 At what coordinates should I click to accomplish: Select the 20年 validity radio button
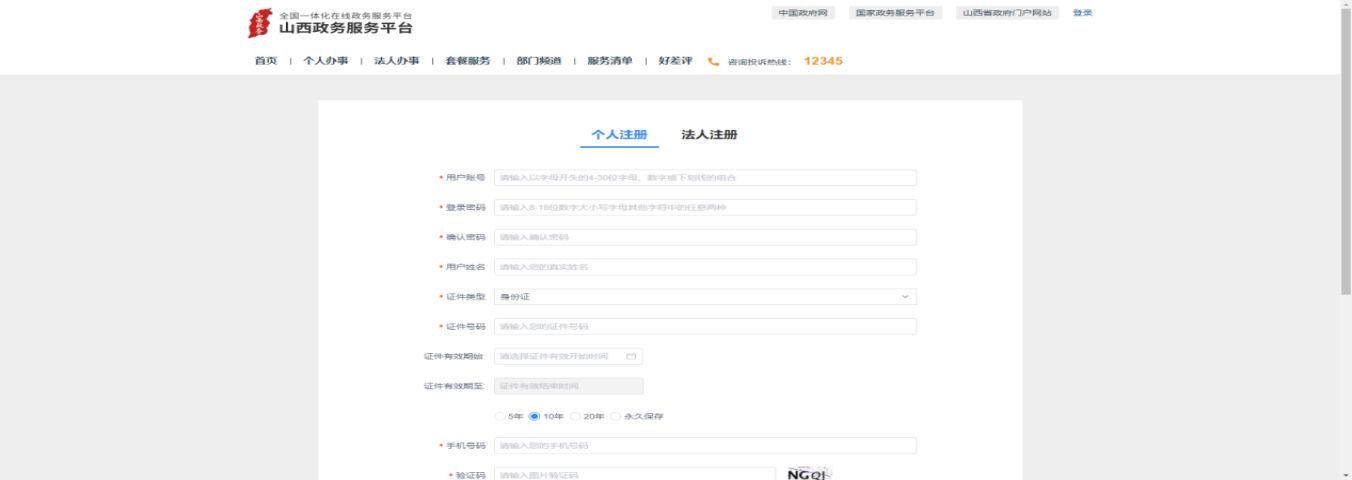click(574, 416)
